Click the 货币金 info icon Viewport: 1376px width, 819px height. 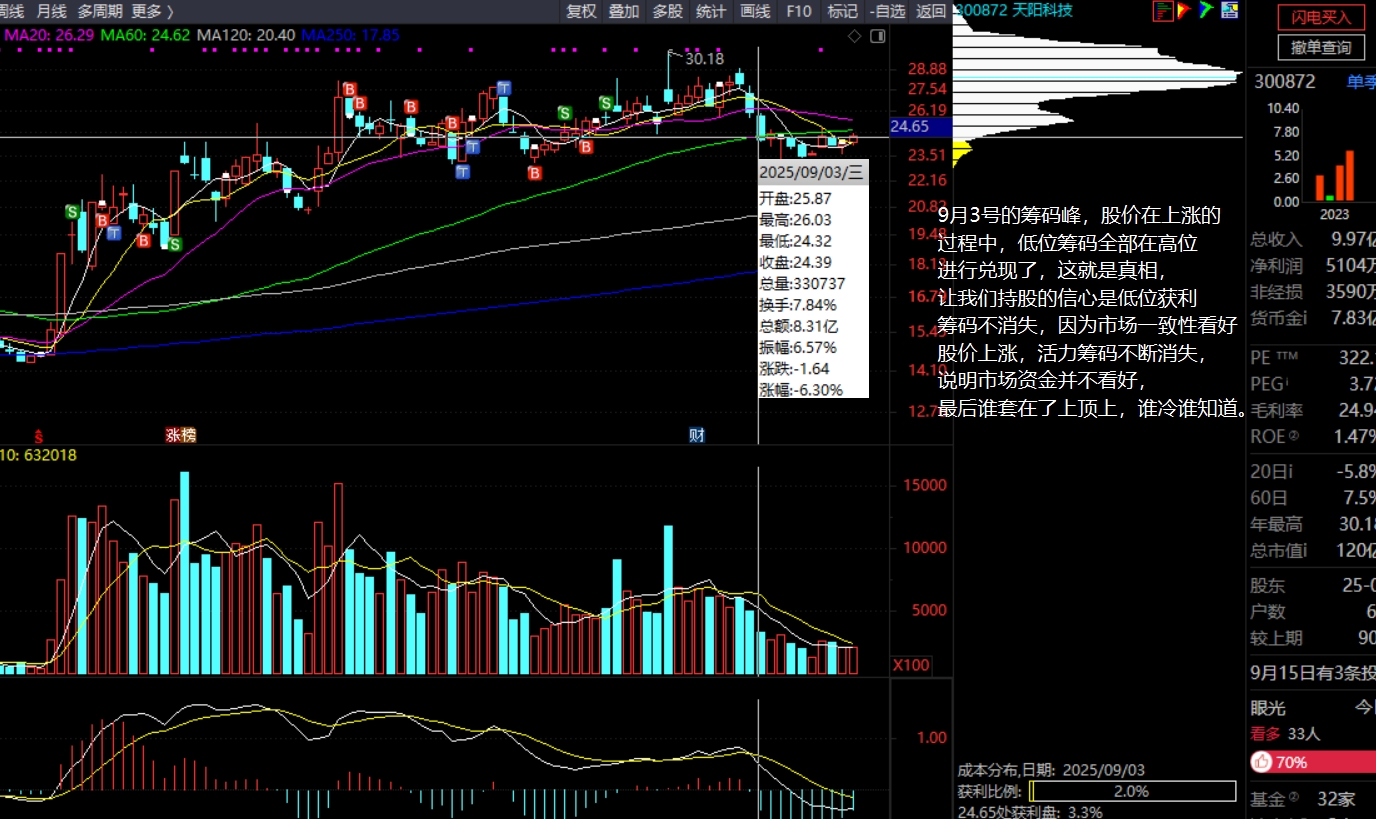pos(1305,319)
